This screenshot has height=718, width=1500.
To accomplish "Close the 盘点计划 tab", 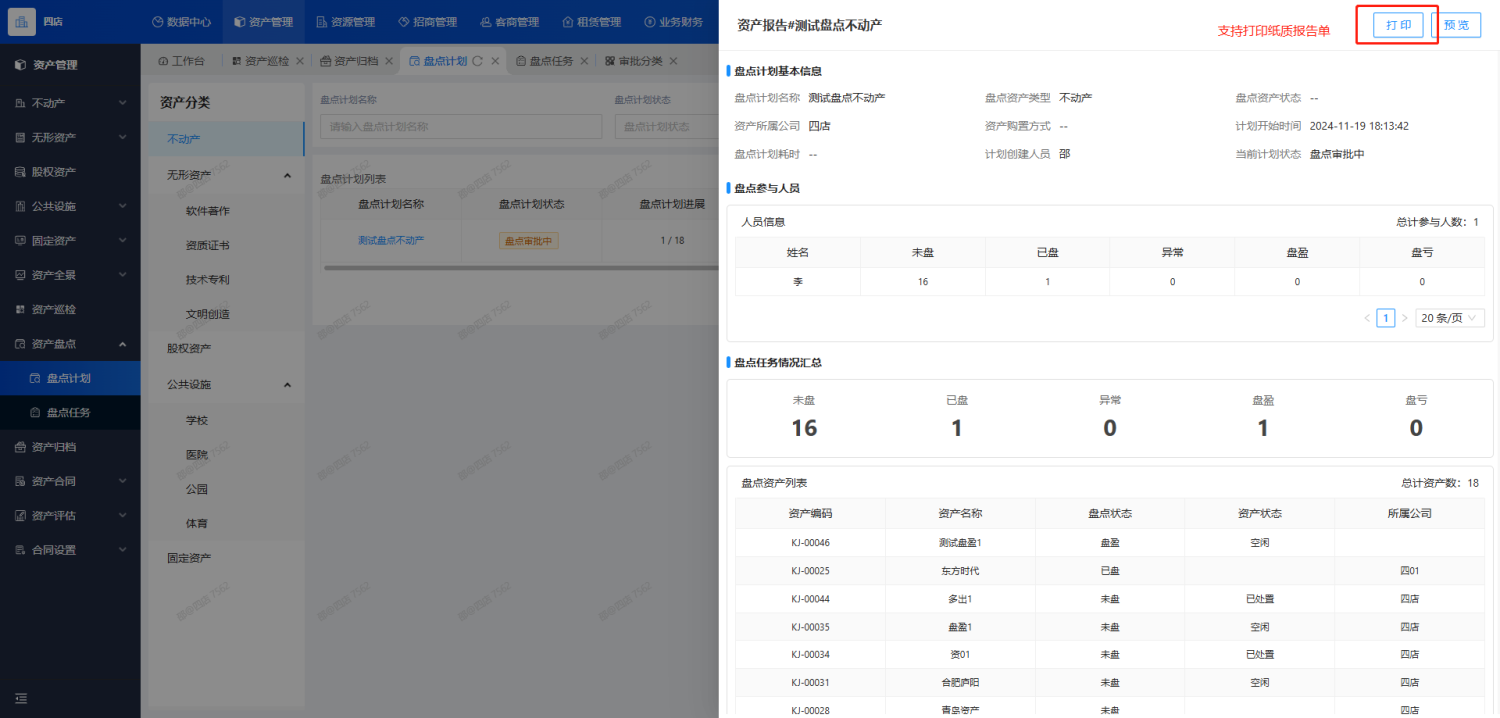I will click(495, 61).
